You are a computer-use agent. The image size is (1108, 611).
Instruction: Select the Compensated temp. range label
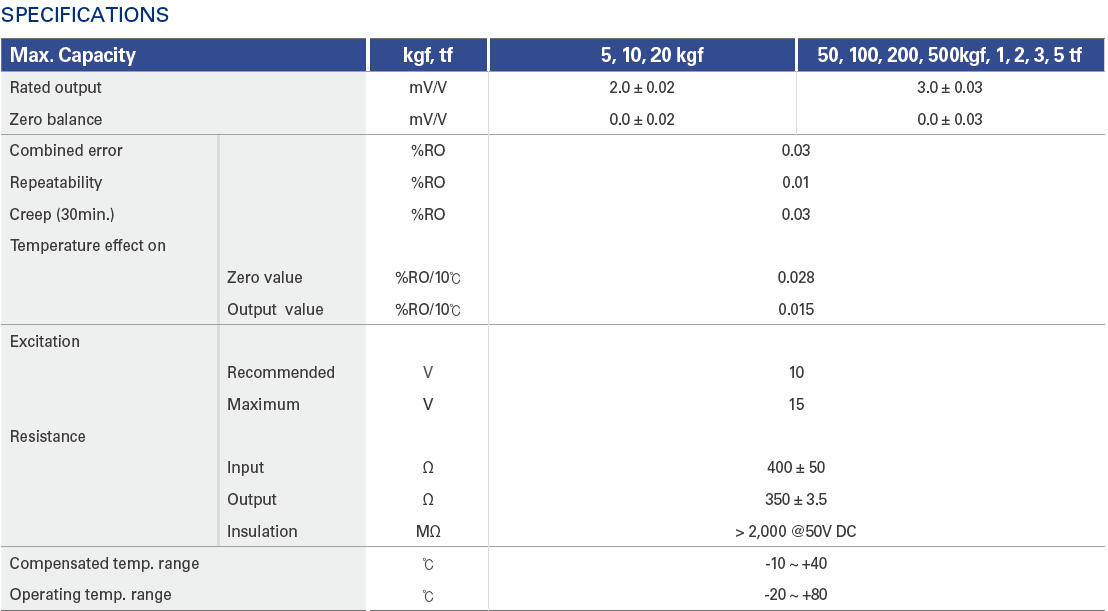pyautogui.click(x=104, y=564)
